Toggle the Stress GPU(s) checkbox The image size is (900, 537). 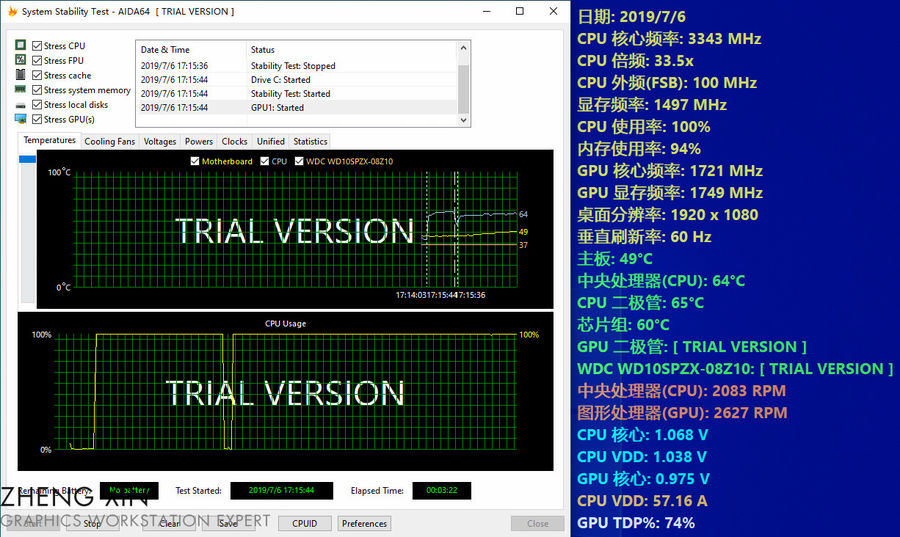[37, 119]
